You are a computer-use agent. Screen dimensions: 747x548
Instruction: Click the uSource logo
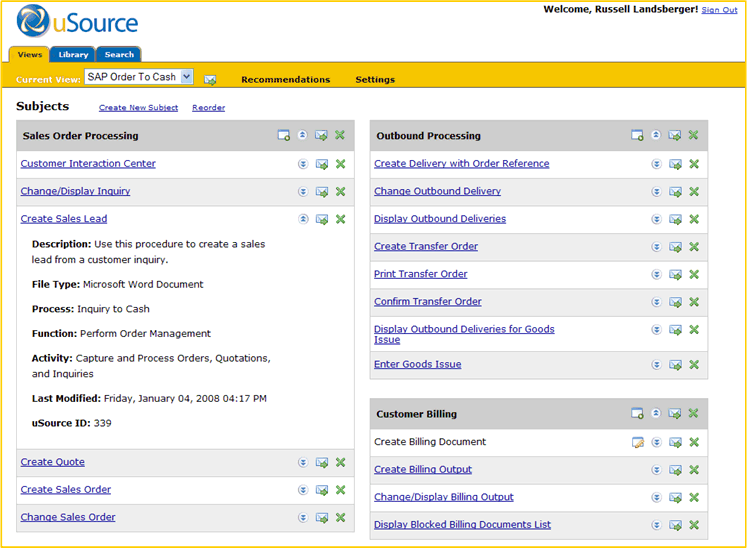77,22
